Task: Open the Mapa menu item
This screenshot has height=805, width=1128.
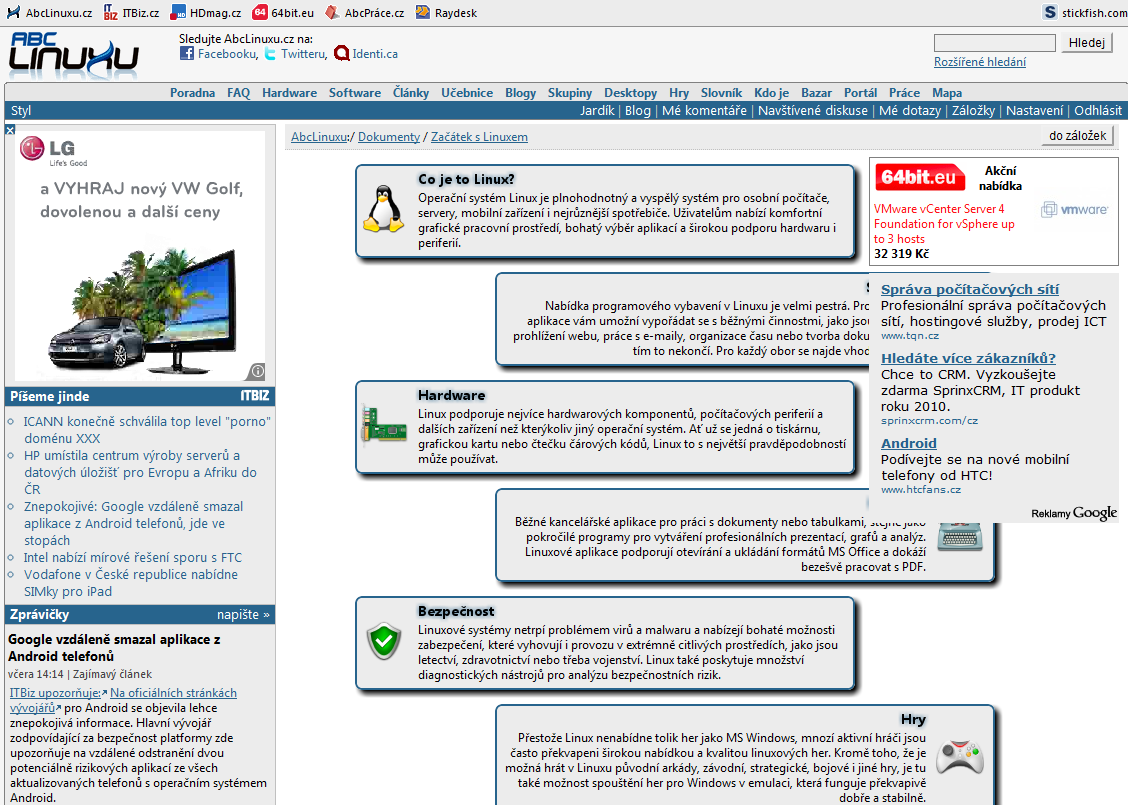Action: (947, 92)
